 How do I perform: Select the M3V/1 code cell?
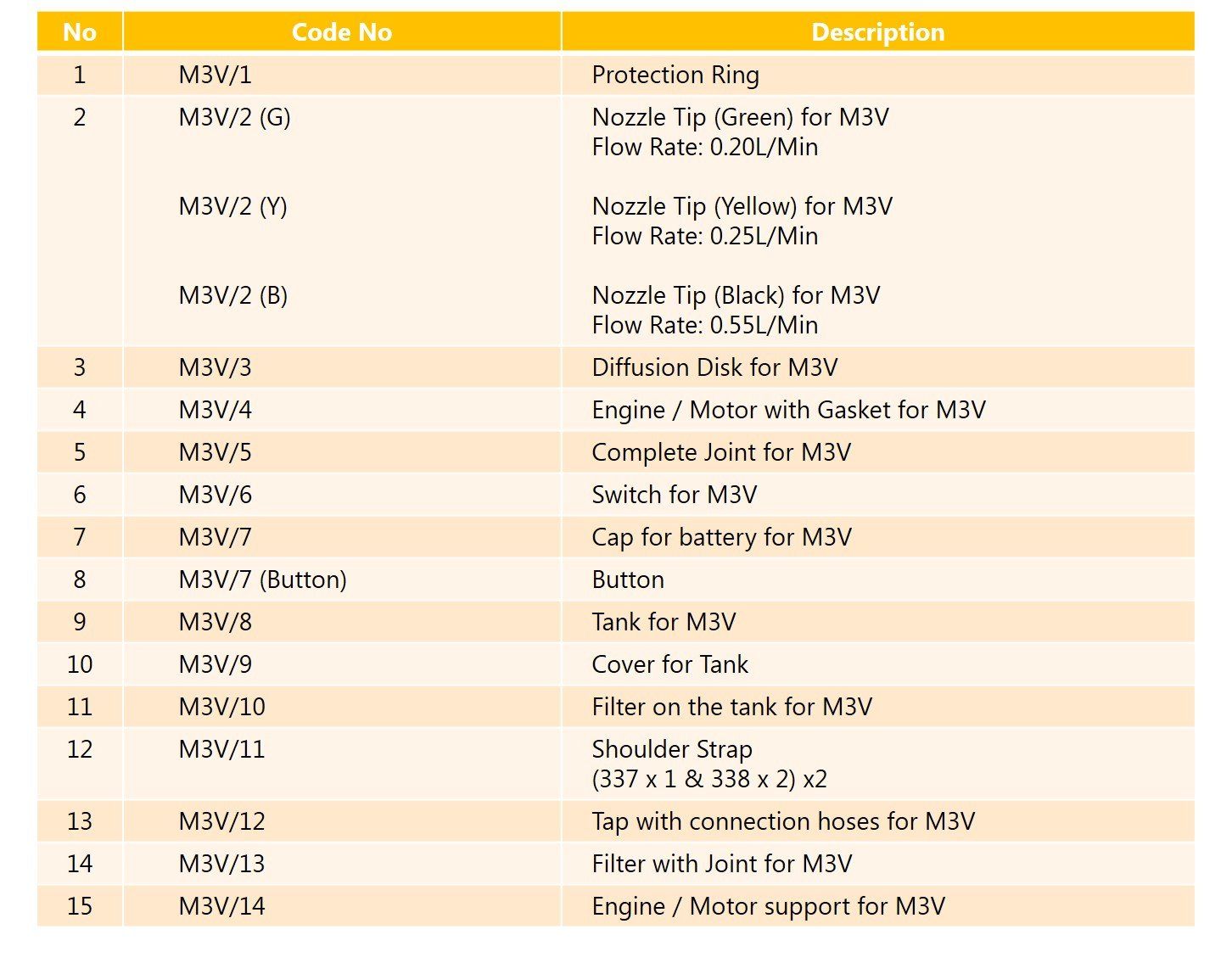pyautogui.click(x=216, y=75)
